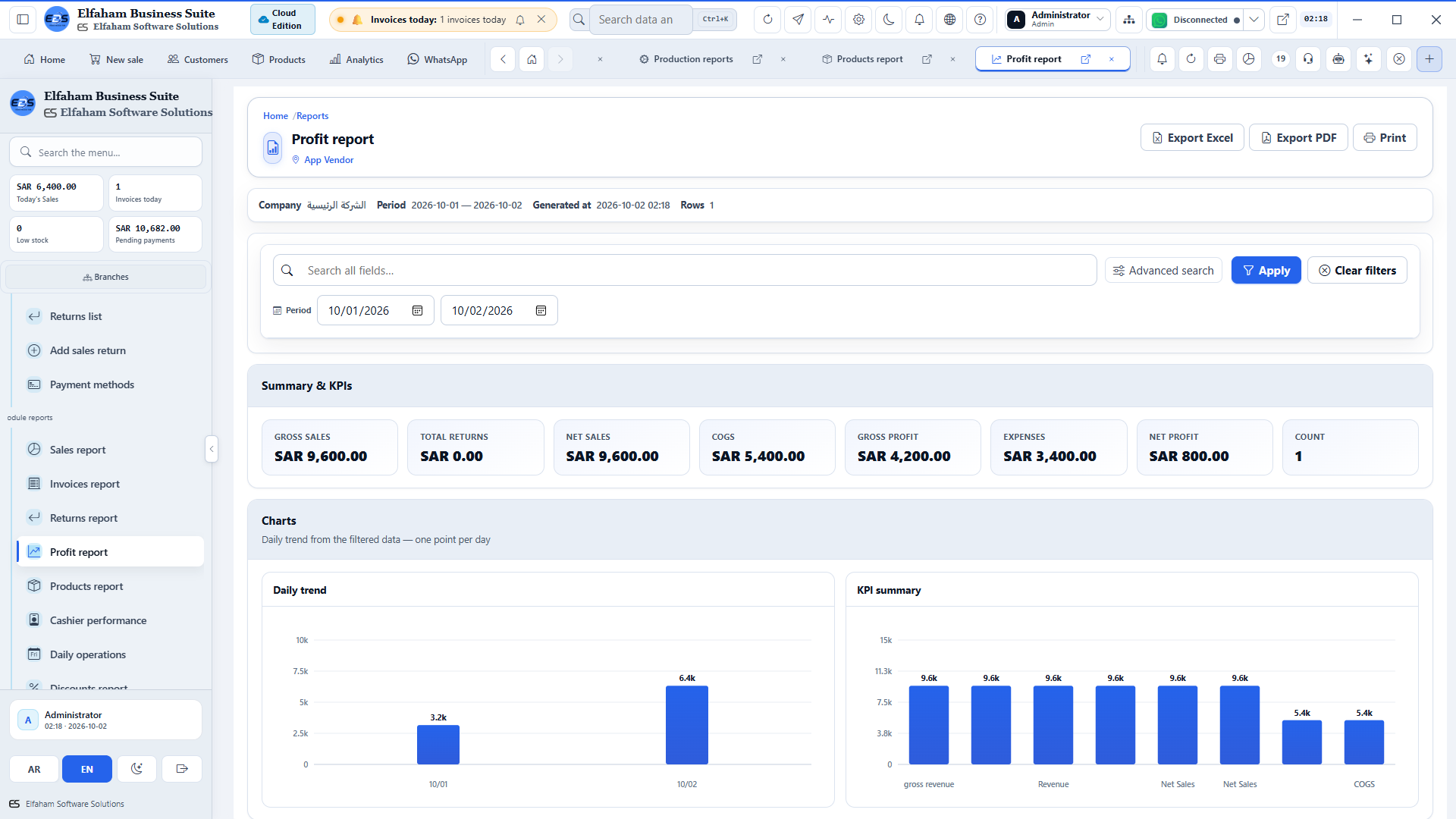The image size is (1456, 819).
Task: Open Advanced search options
Action: pos(1163,271)
